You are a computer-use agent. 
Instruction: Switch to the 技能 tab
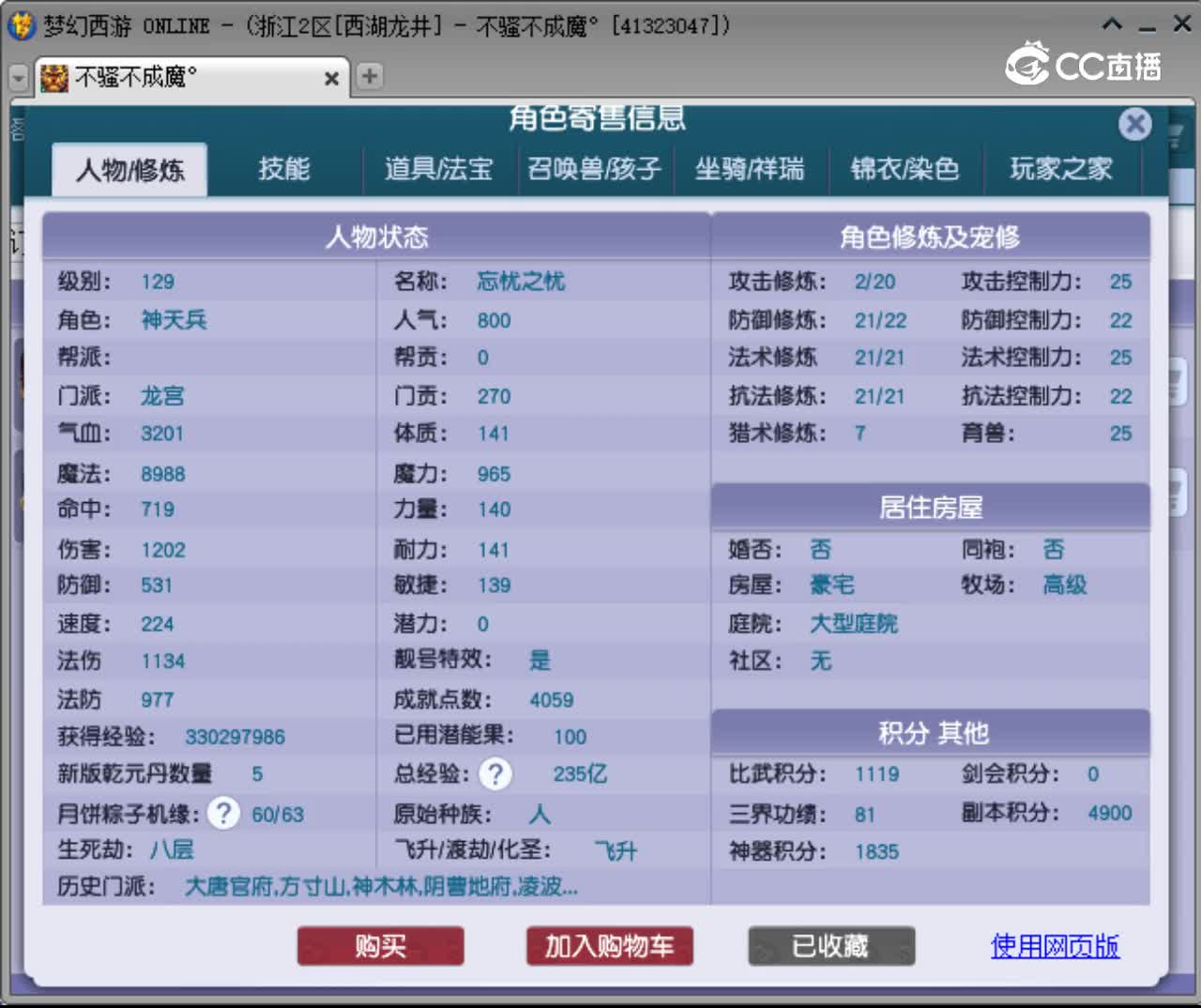click(x=284, y=169)
